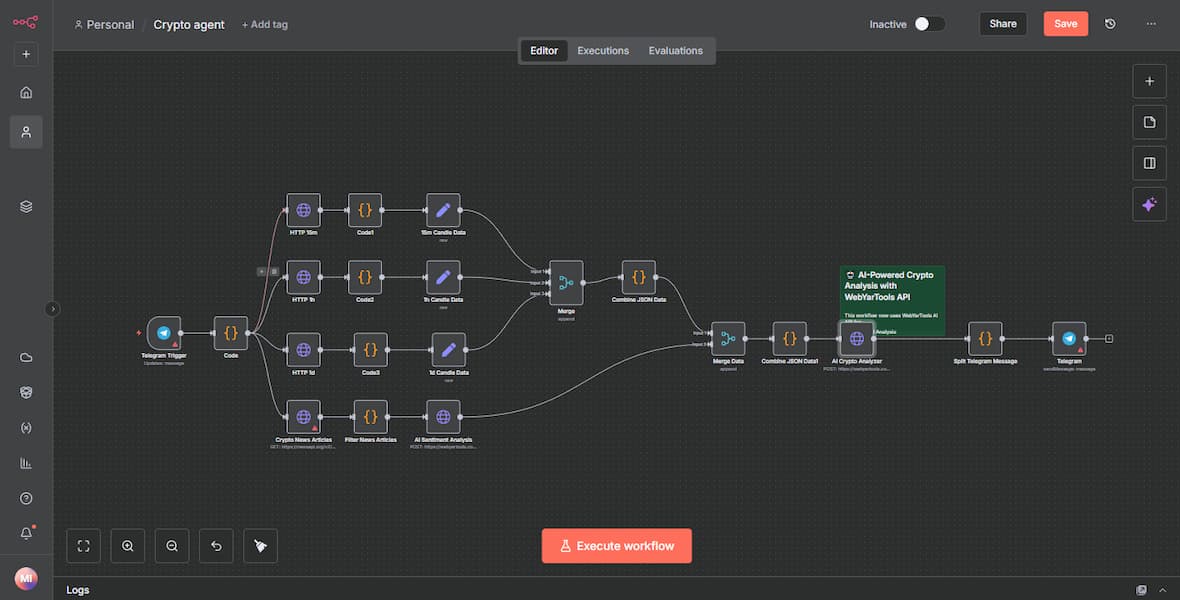Add a sticky note to canvas
1180x600 pixels.
coord(1149,122)
